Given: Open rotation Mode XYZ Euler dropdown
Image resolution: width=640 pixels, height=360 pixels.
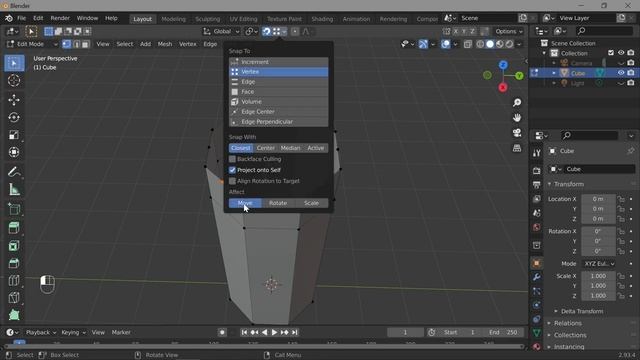Looking at the screenshot, I should coord(599,264).
